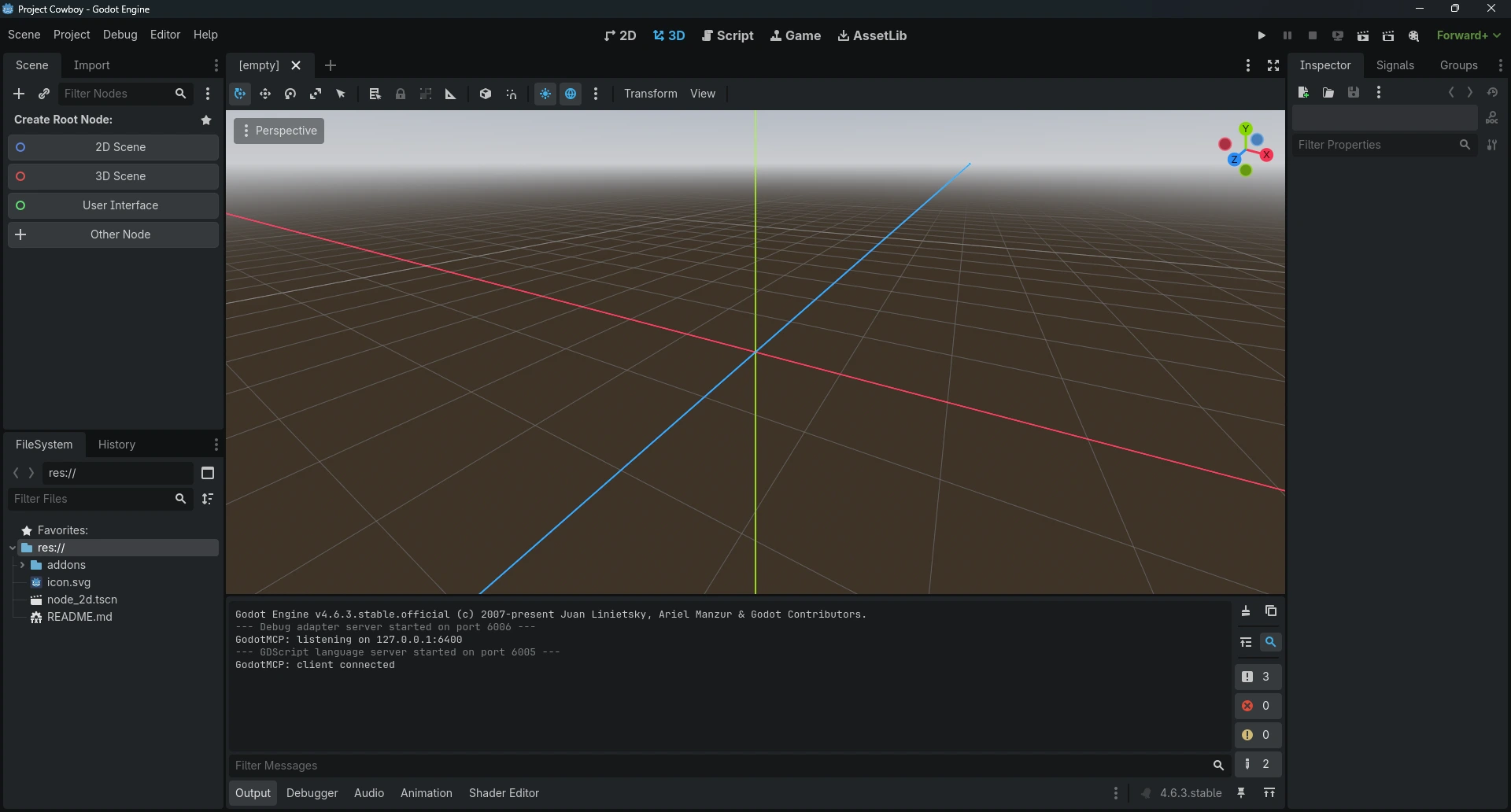Close the [empty] scene tab

(x=296, y=65)
